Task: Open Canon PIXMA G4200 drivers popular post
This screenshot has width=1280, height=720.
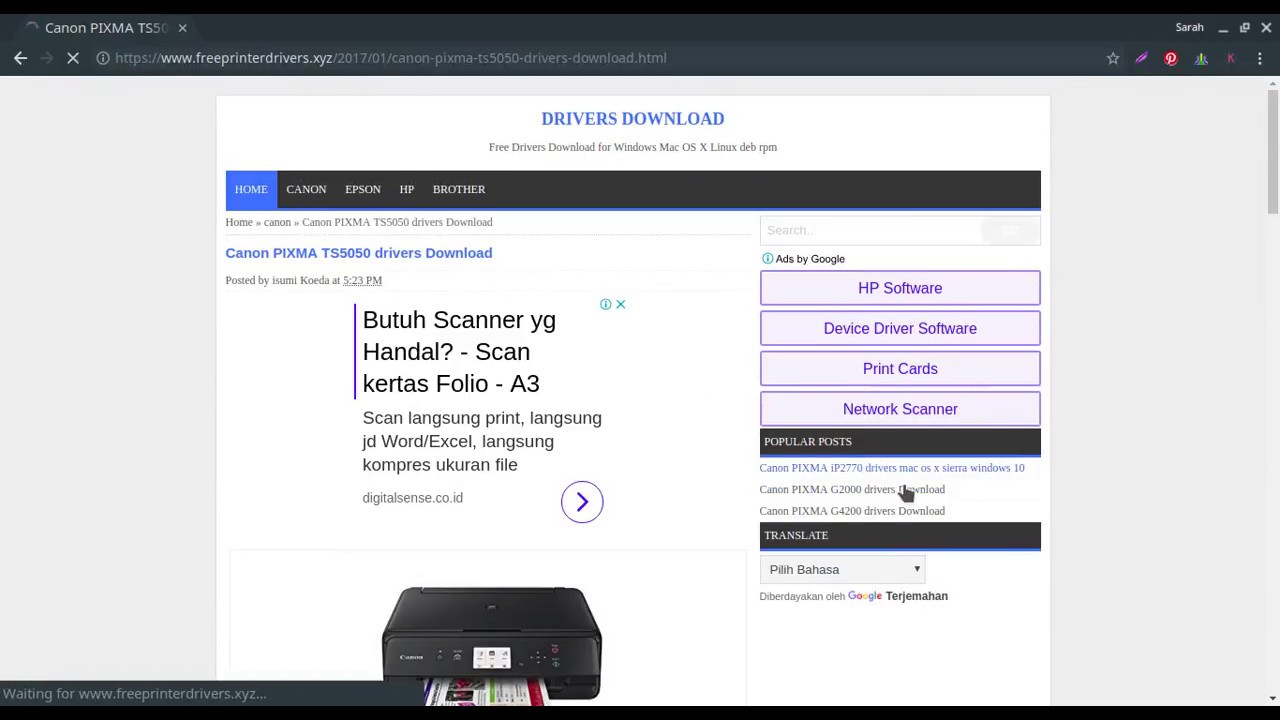Action: (x=852, y=511)
